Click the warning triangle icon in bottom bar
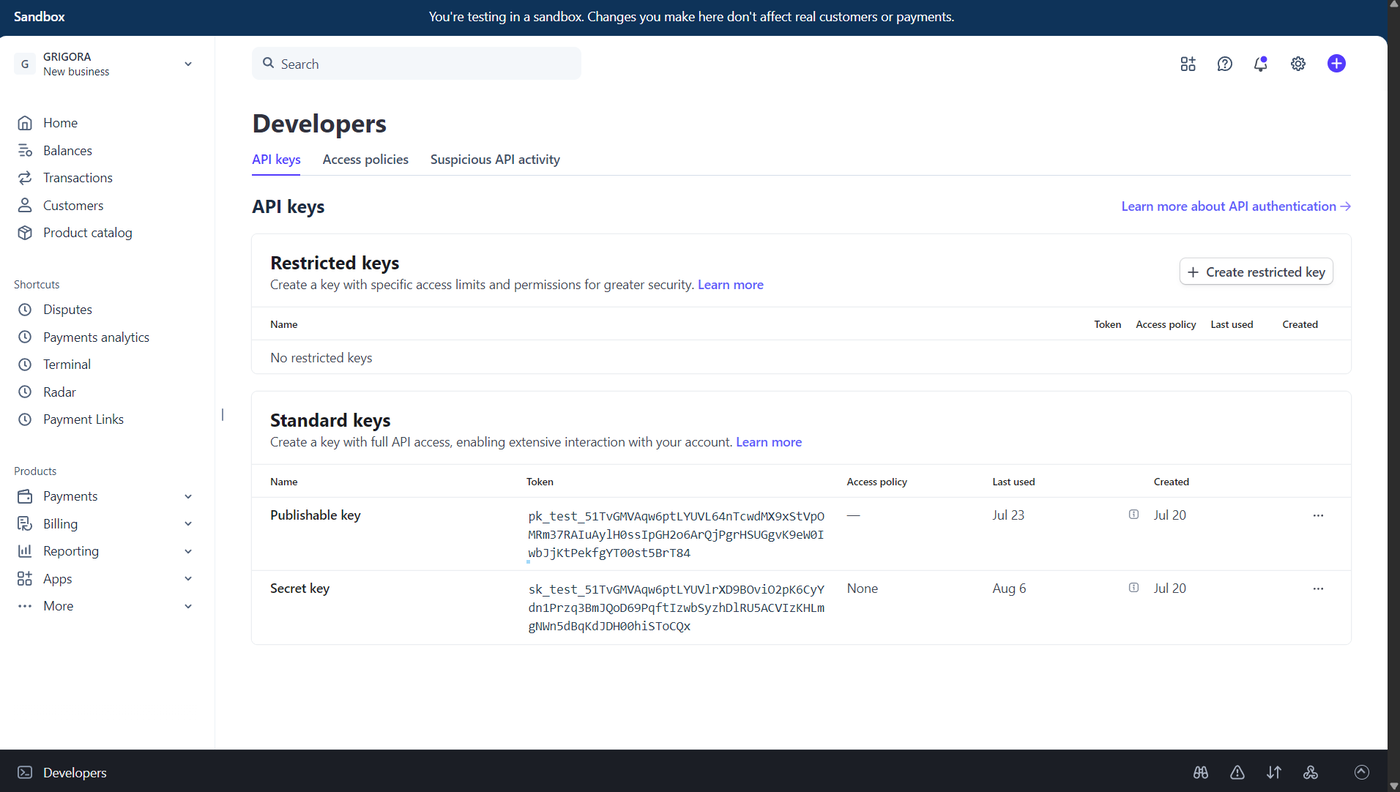The image size is (1400, 792). (1237, 772)
